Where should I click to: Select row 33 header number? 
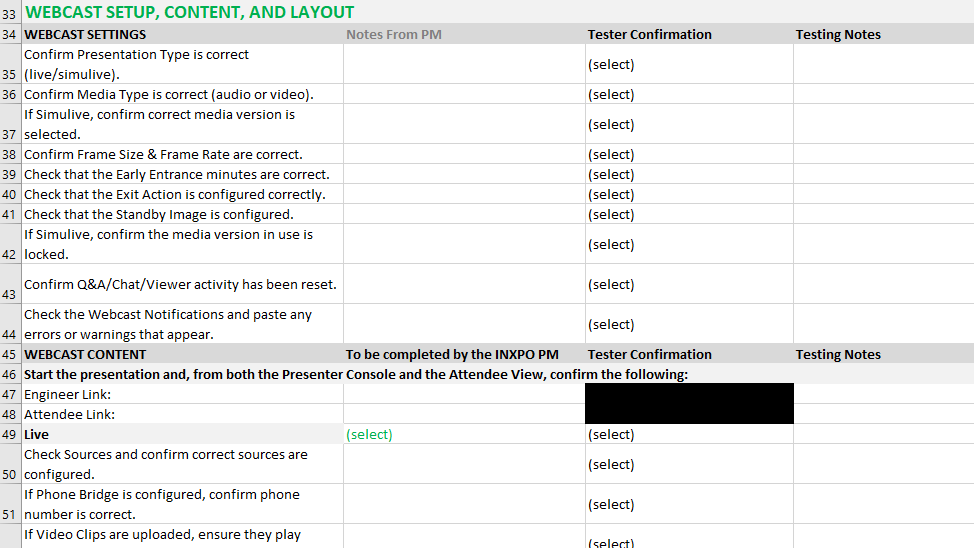click(x=10, y=15)
